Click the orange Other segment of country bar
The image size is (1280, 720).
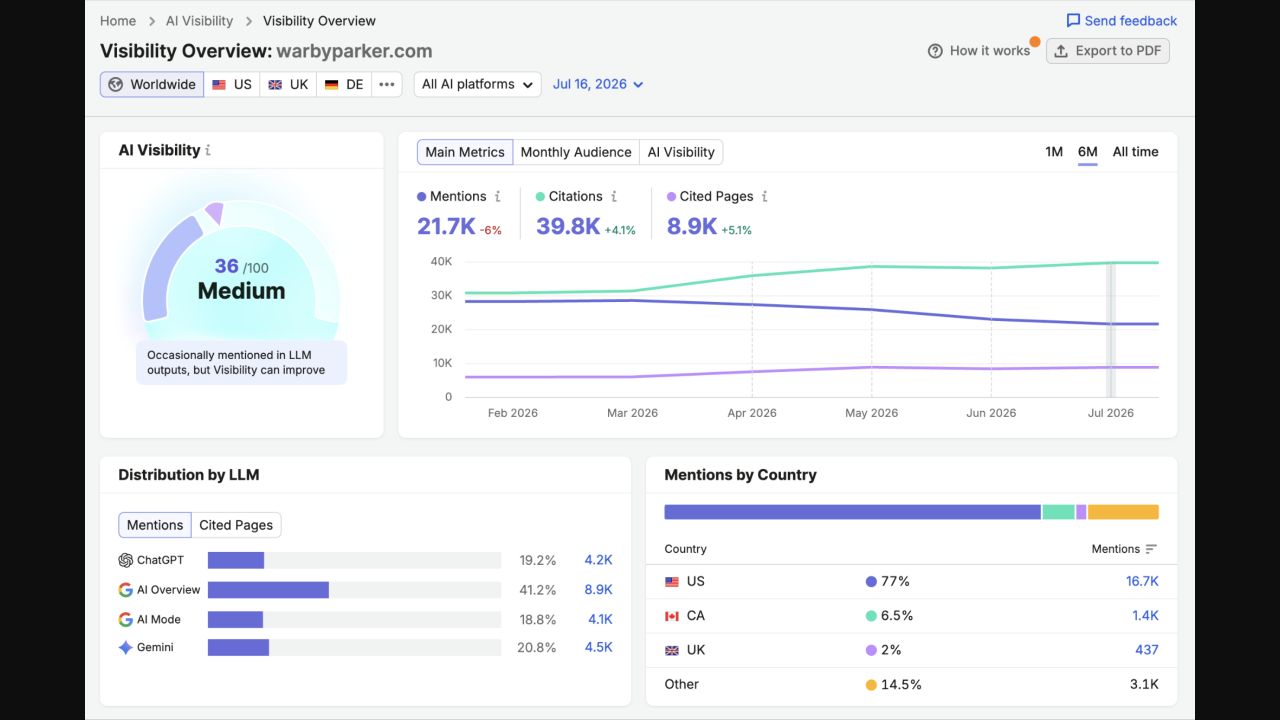[x=1123, y=512]
